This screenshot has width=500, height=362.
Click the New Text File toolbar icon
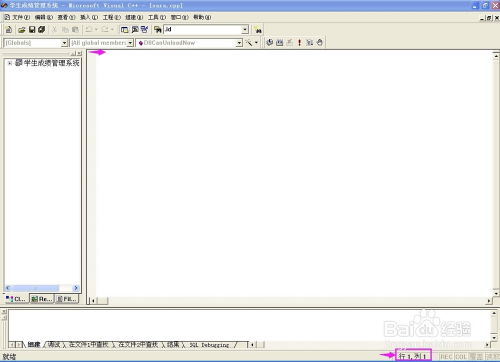click(x=9, y=30)
